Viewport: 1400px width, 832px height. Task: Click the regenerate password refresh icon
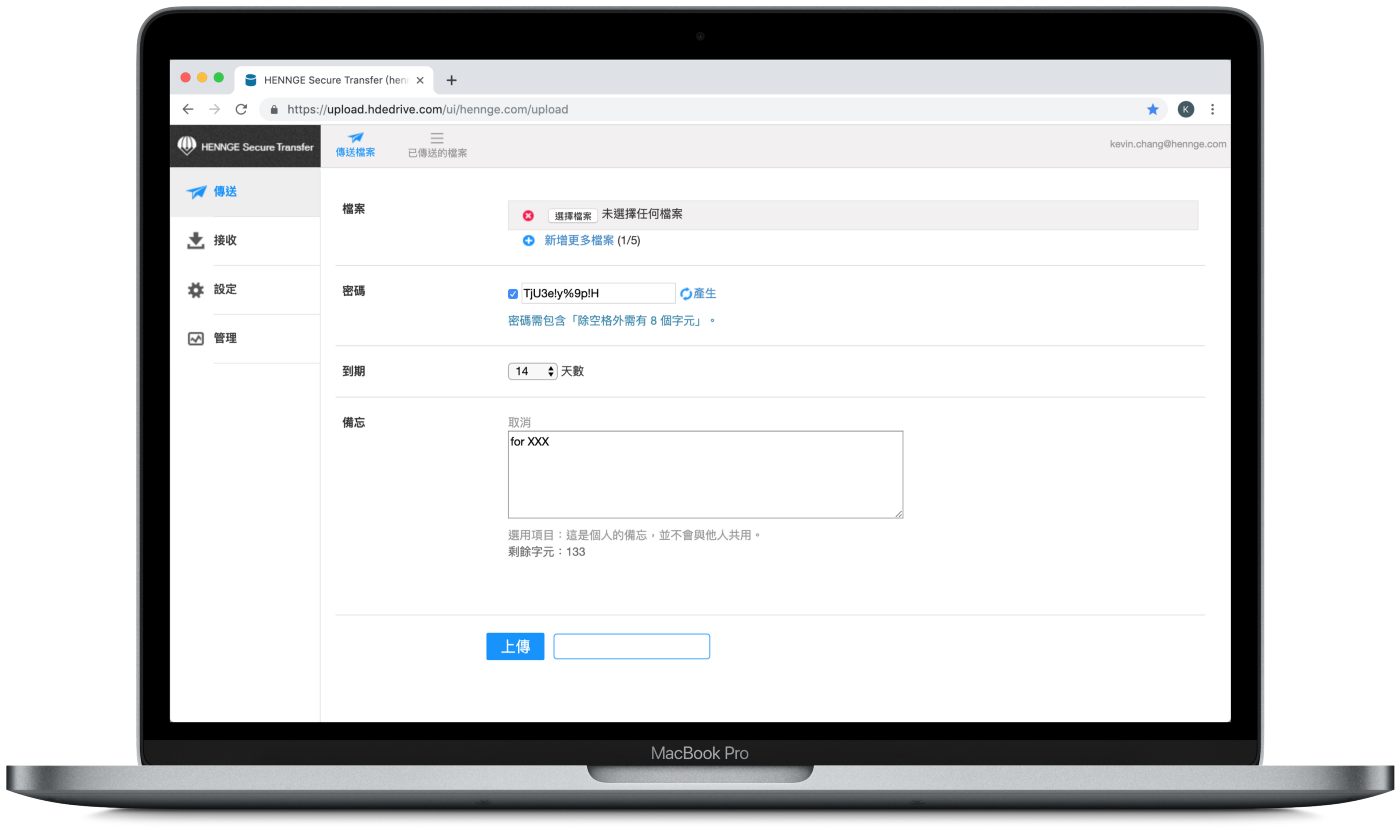pyautogui.click(x=686, y=294)
